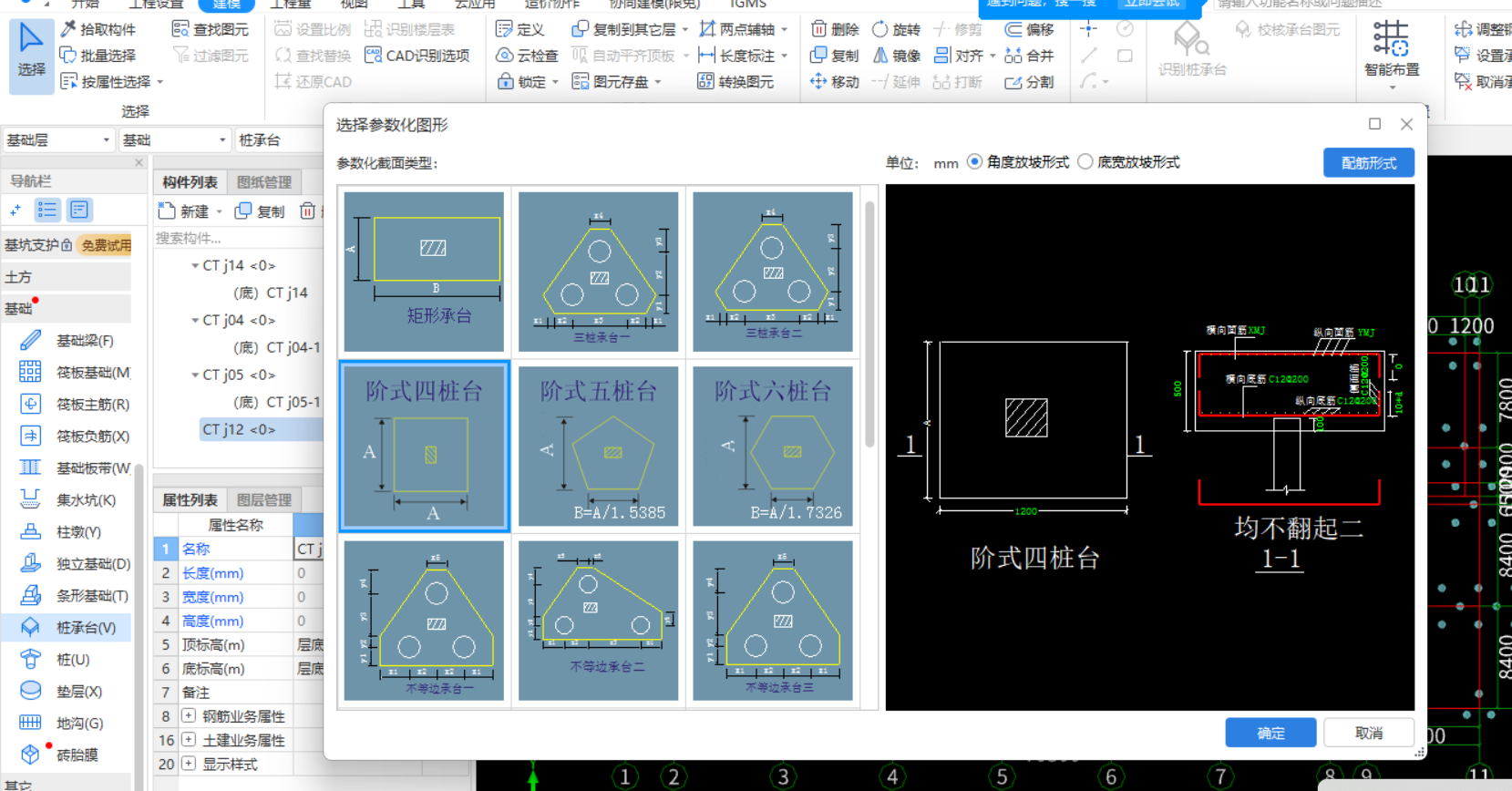Click the 复制到其它层 tool
The image size is (1512, 791).
[623, 29]
